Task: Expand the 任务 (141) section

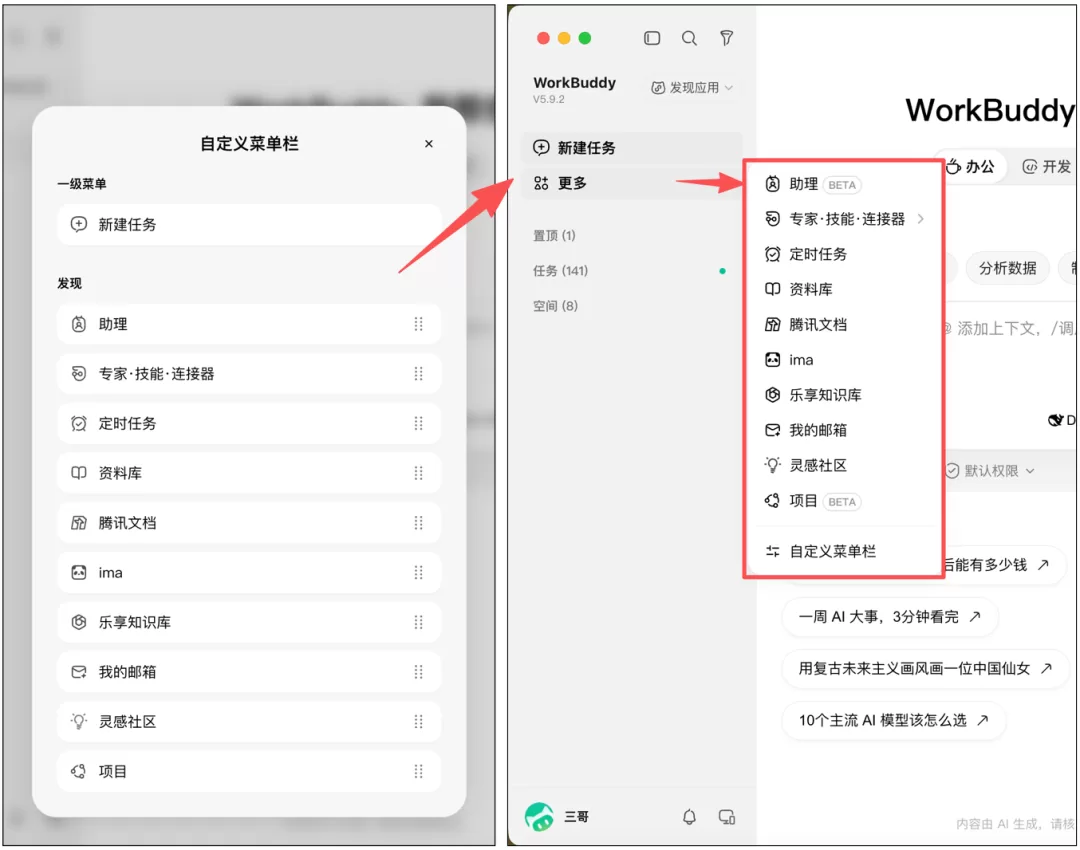Action: (560, 271)
